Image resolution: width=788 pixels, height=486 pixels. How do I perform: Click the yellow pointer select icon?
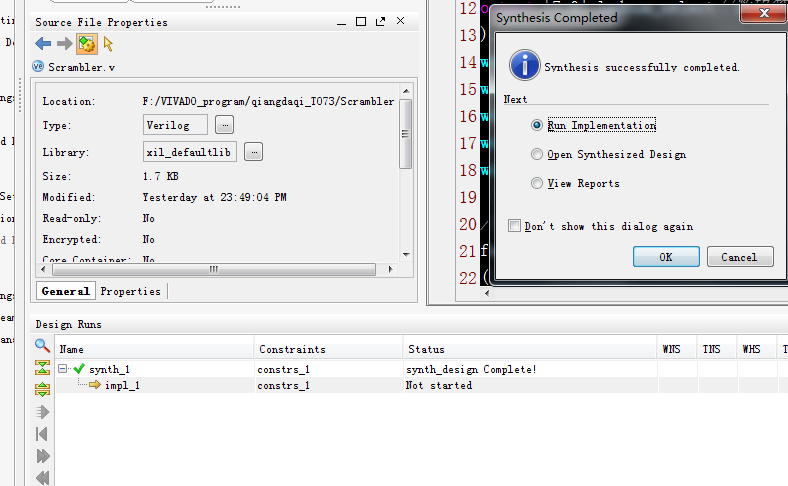pos(108,44)
